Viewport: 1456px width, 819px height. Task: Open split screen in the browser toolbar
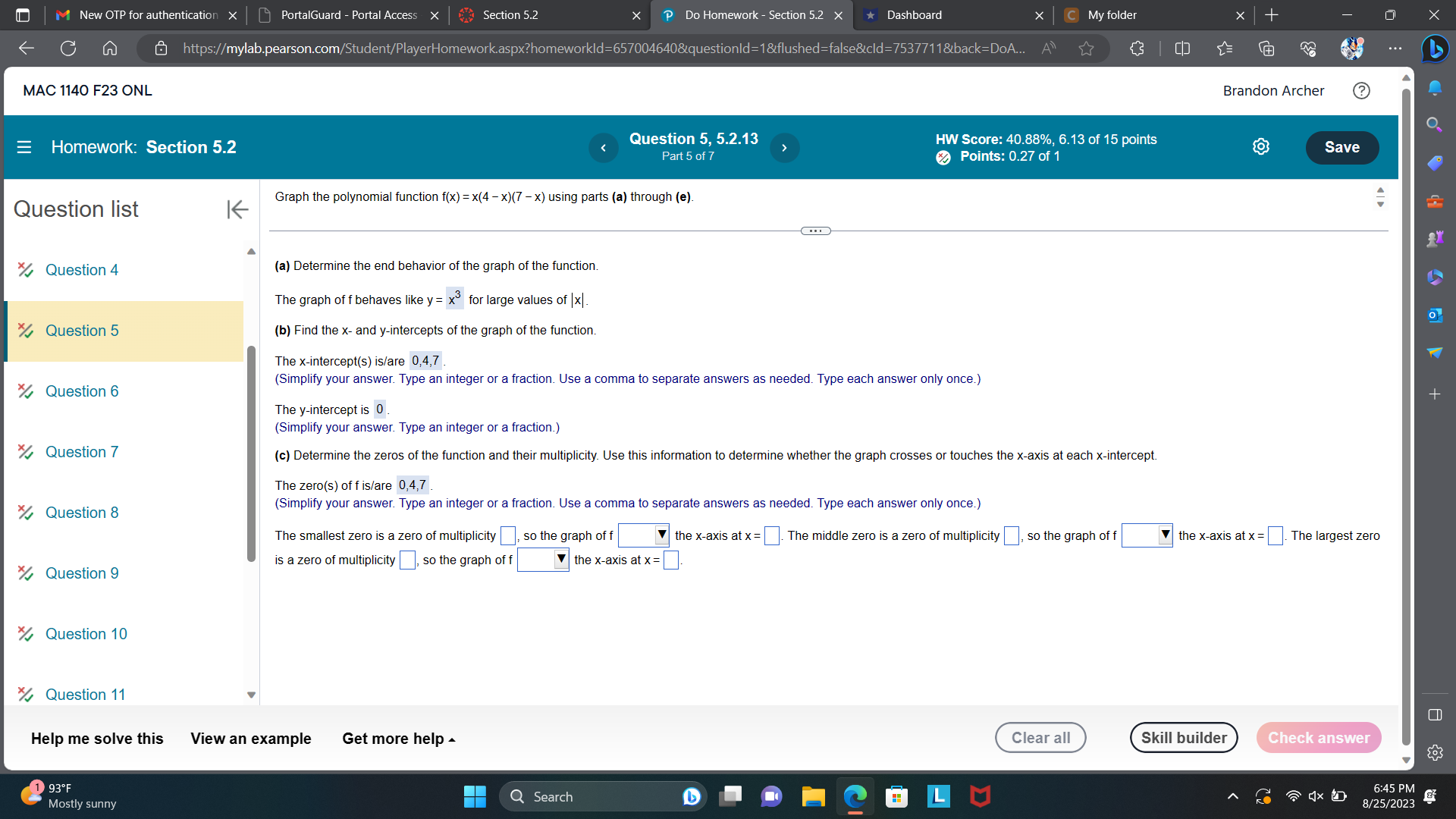[1183, 48]
